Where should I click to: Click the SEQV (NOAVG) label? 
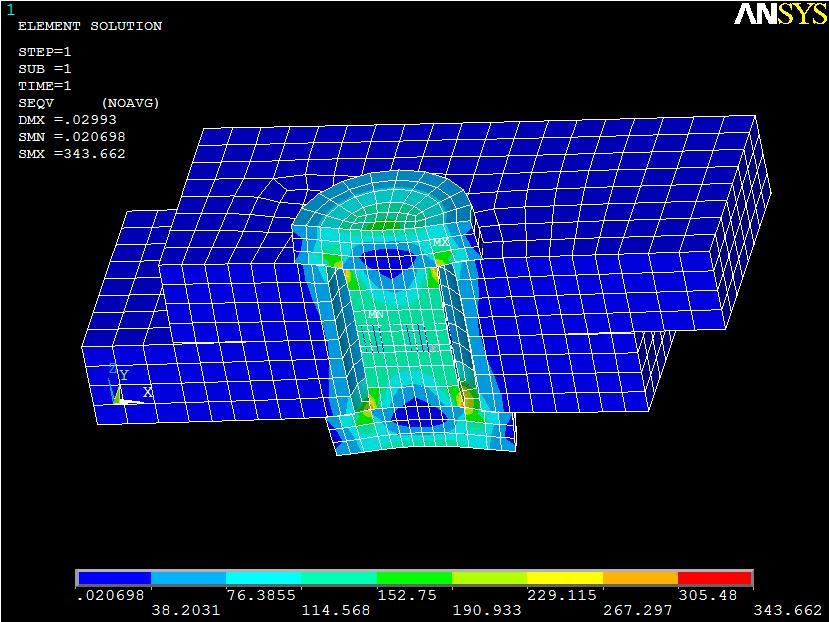(88, 103)
